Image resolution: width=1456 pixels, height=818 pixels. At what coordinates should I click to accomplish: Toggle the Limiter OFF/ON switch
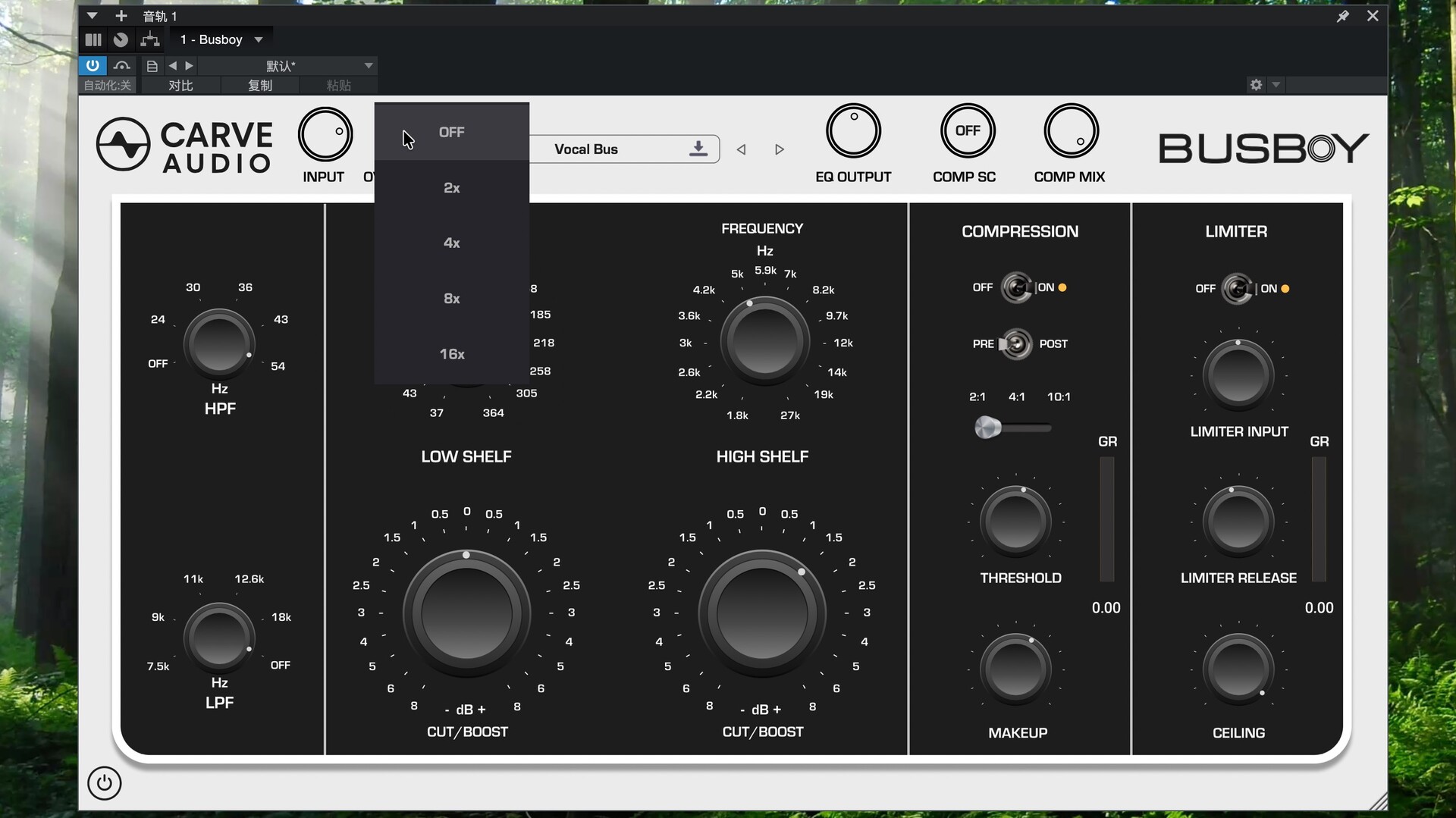(x=1238, y=289)
